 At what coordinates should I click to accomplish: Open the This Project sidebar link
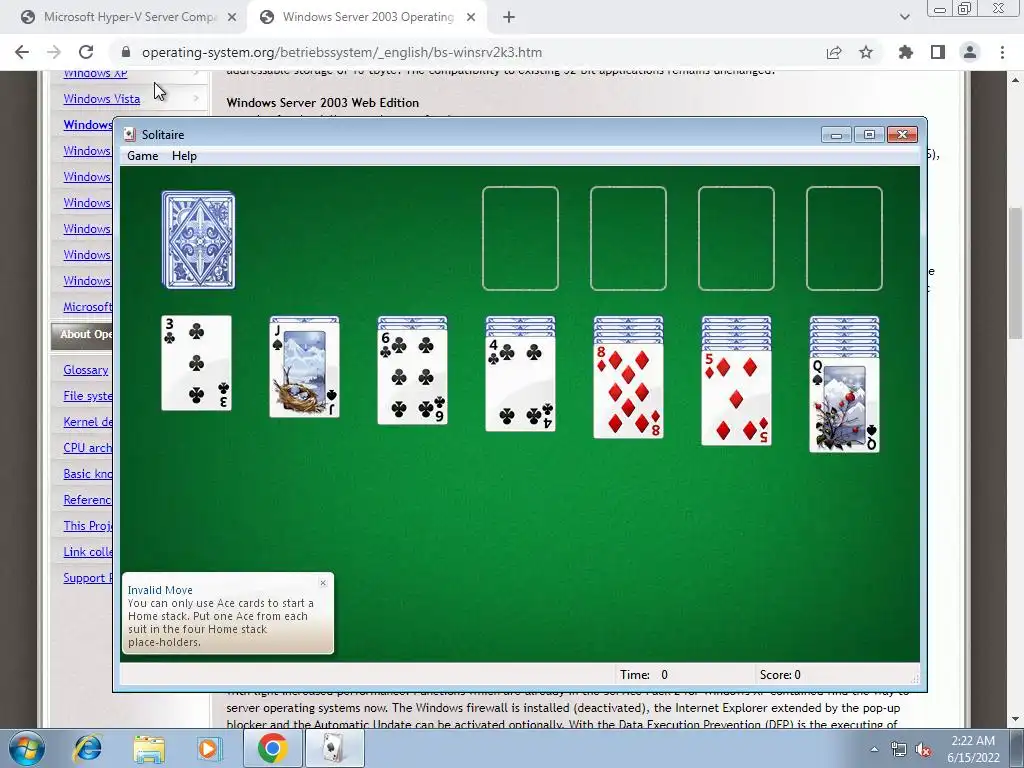(88, 526)
